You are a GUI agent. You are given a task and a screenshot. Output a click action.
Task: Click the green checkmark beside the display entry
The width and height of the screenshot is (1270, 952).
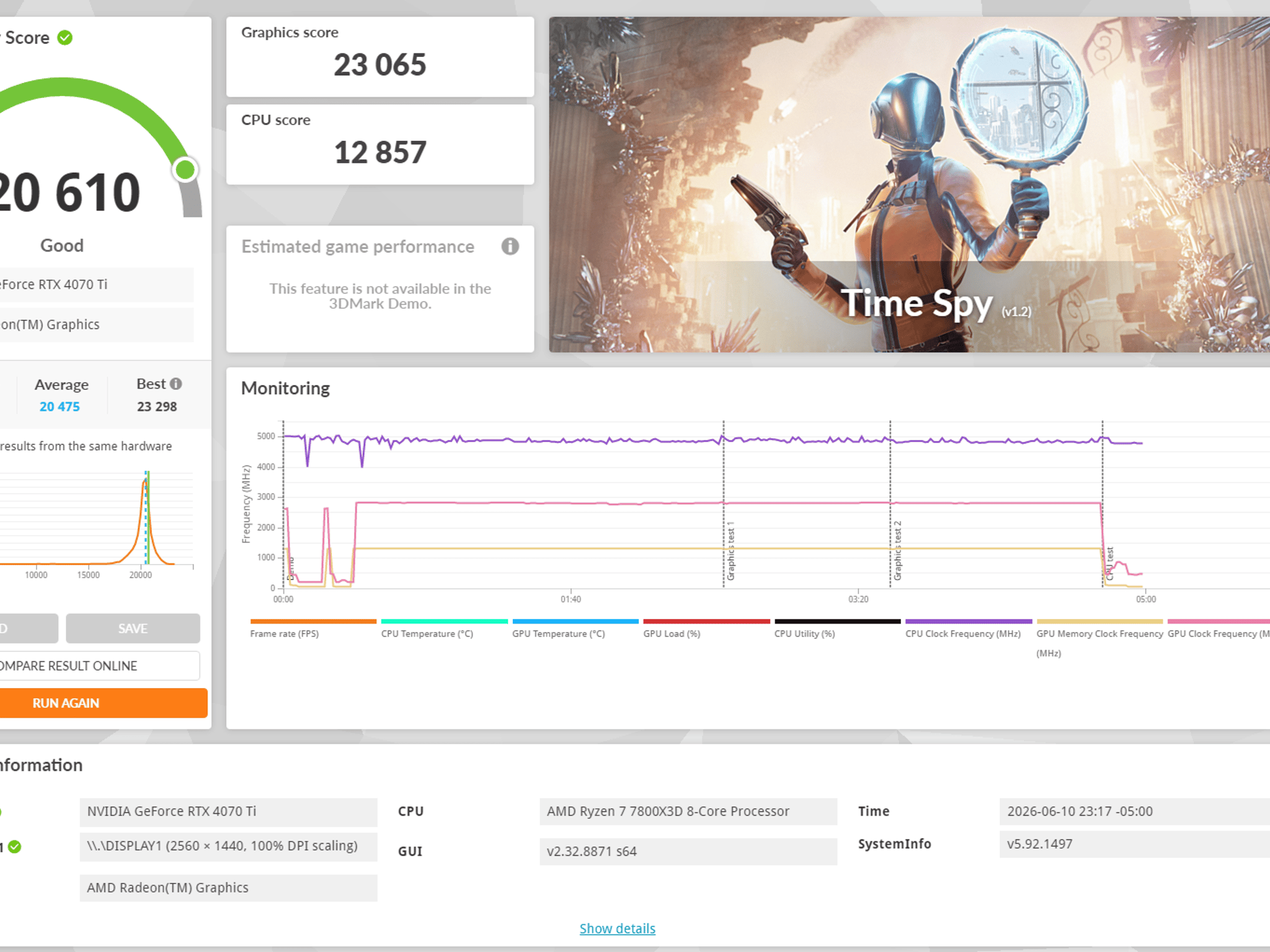pos(15,847)
